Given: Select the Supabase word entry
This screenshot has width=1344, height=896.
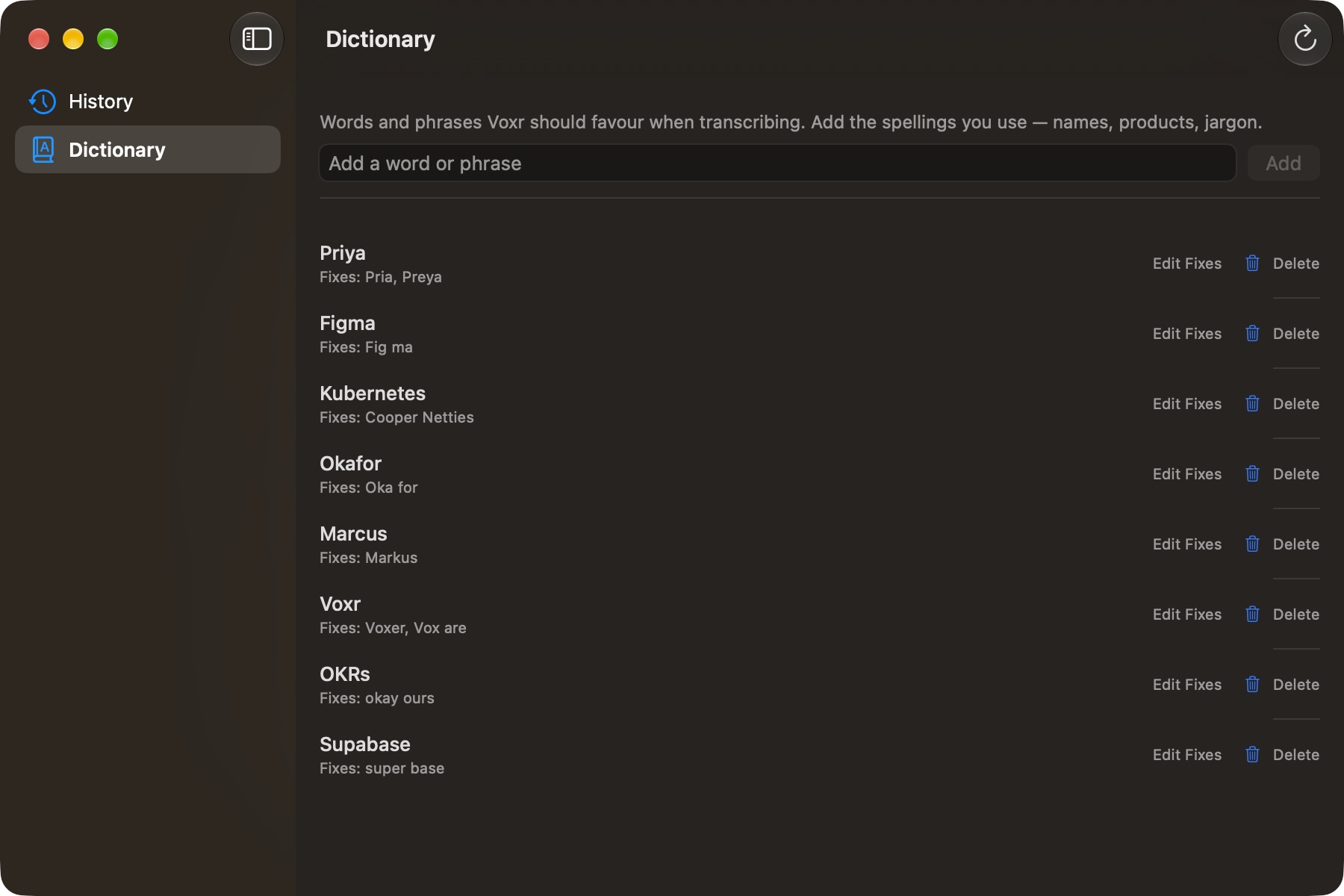Looking at the screenshot, I should tap(365, 744).
